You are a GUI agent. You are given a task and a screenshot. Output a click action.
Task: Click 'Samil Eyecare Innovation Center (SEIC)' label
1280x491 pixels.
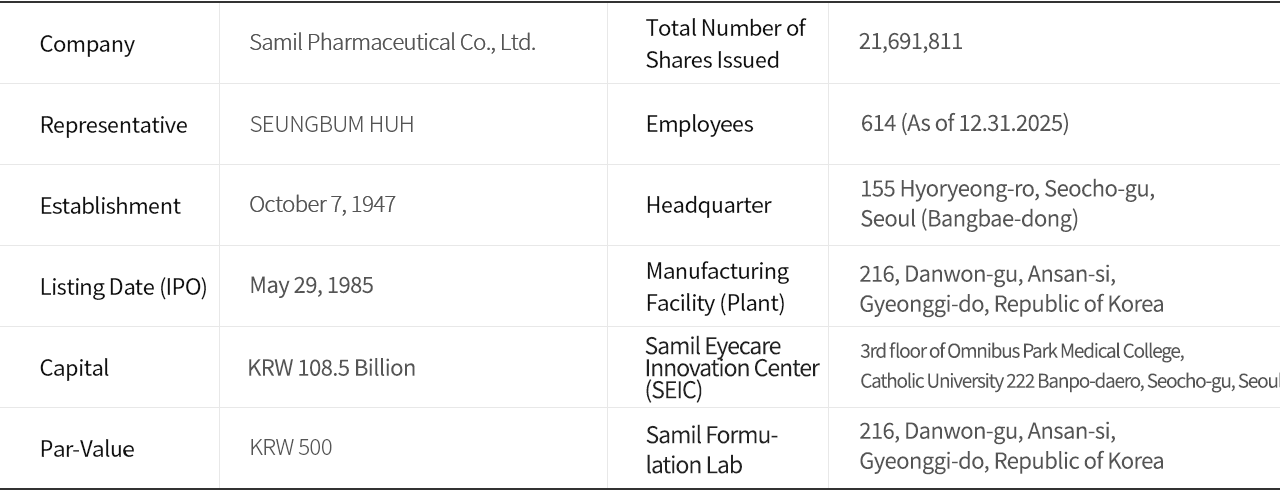(731, 368)
